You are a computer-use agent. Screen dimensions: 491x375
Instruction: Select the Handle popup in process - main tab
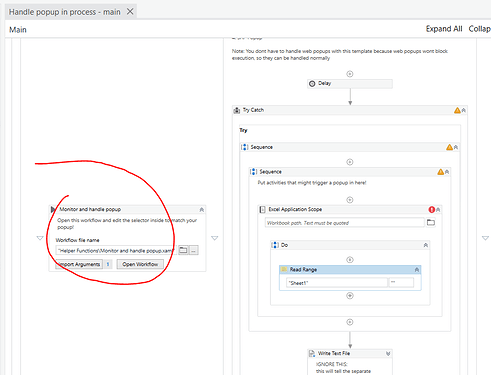pyautogui.click(x=65, y=12)
